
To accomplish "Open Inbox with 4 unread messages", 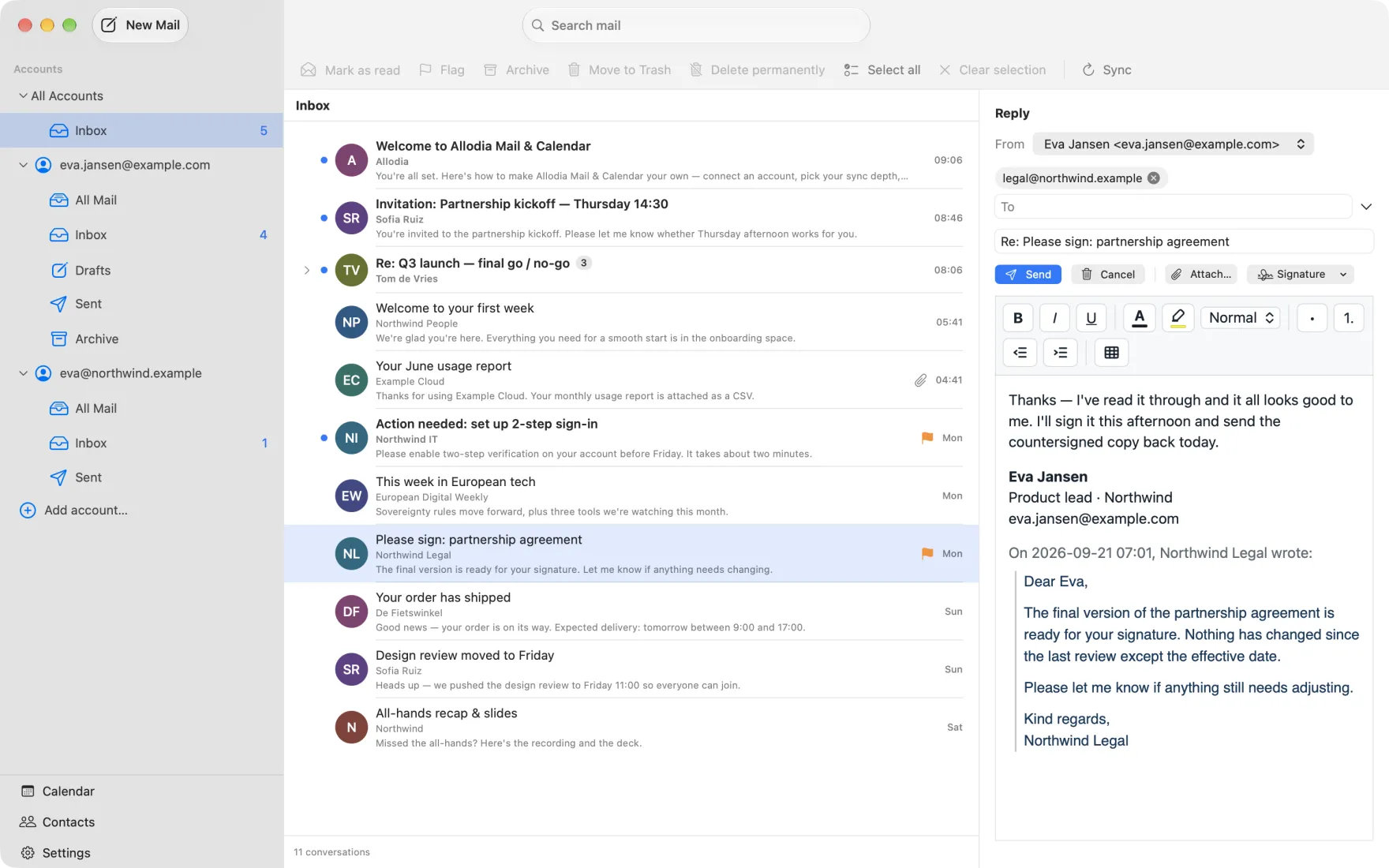I will pyautogui.click(x=142, y=234).
